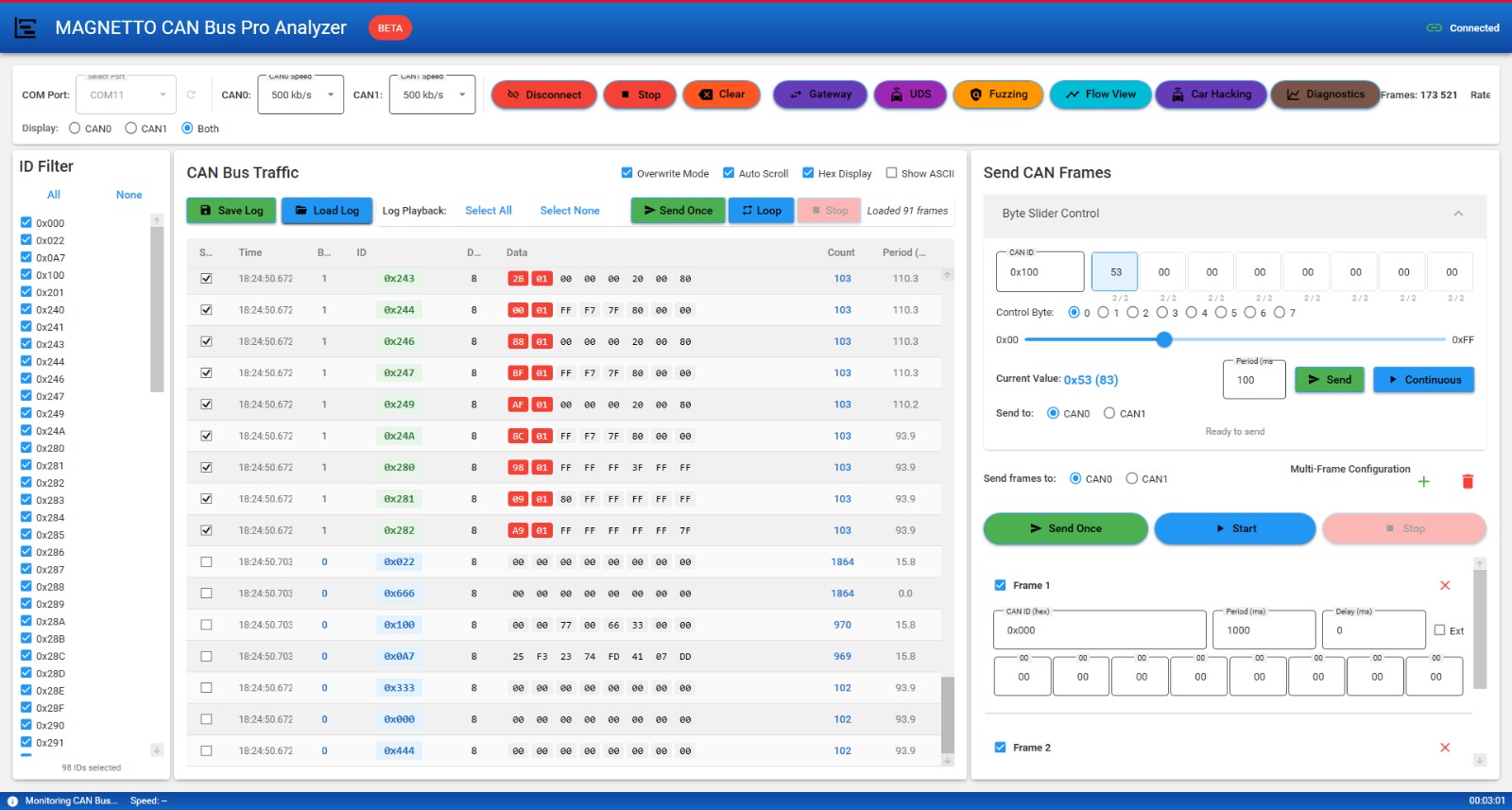Open the Fuzzing tool

998,95
